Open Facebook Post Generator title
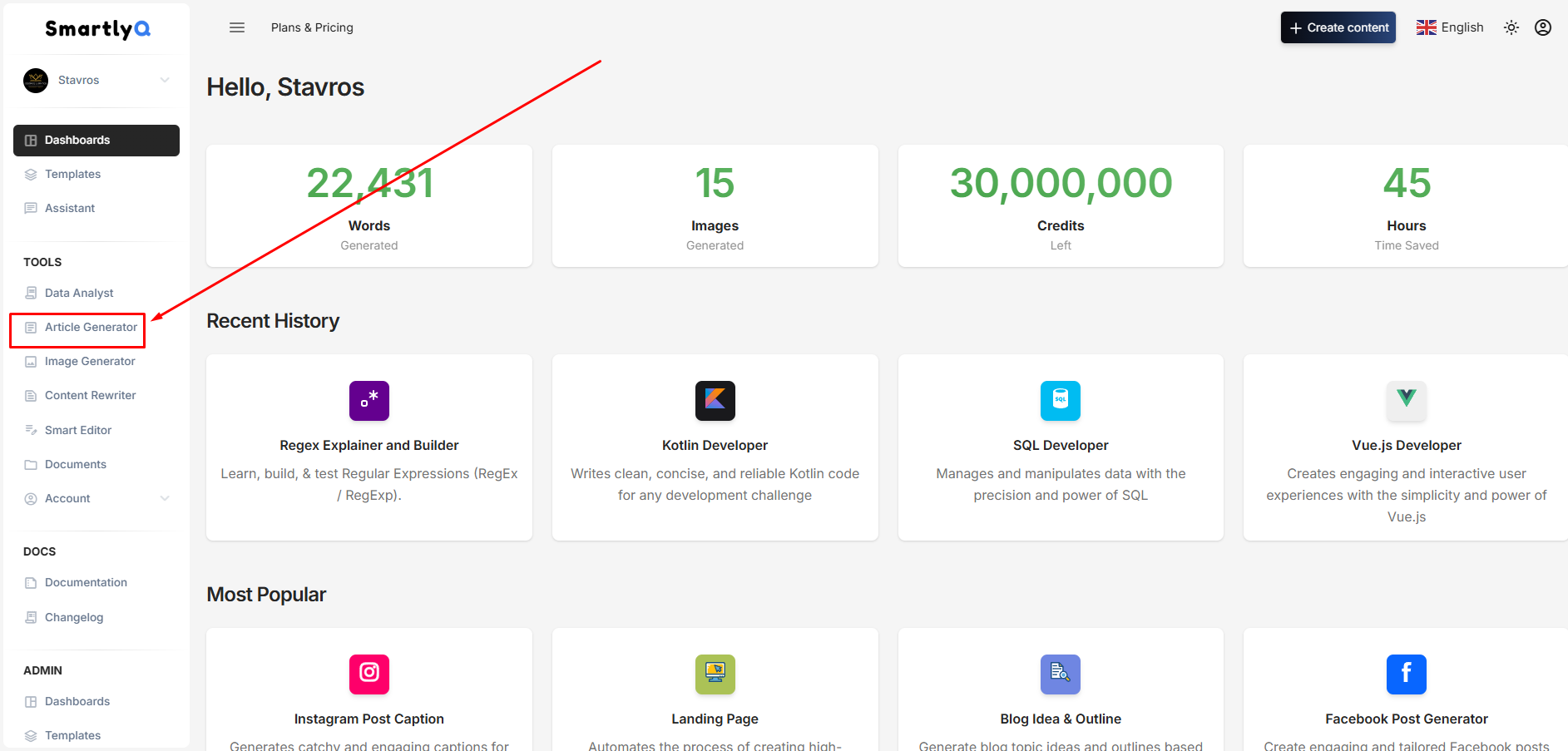Image resolution: width=1568 pixels, height=751 pixels. (x=1407, y=719)
